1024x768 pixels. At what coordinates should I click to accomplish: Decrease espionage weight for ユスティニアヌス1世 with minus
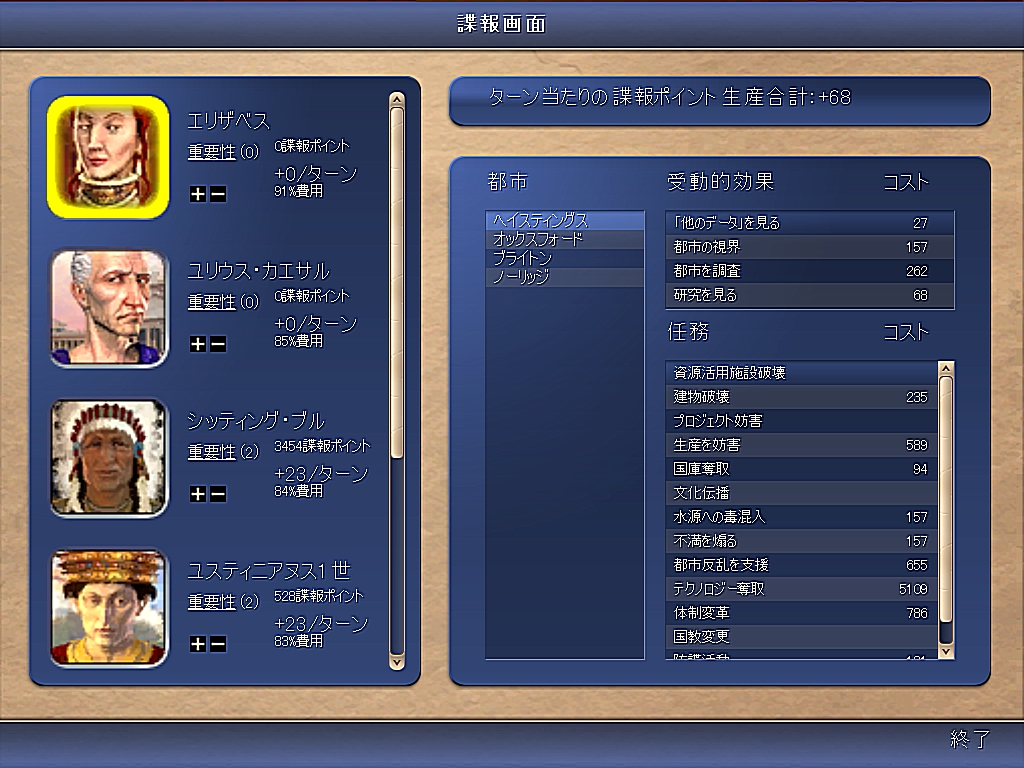tap(218, 645)
